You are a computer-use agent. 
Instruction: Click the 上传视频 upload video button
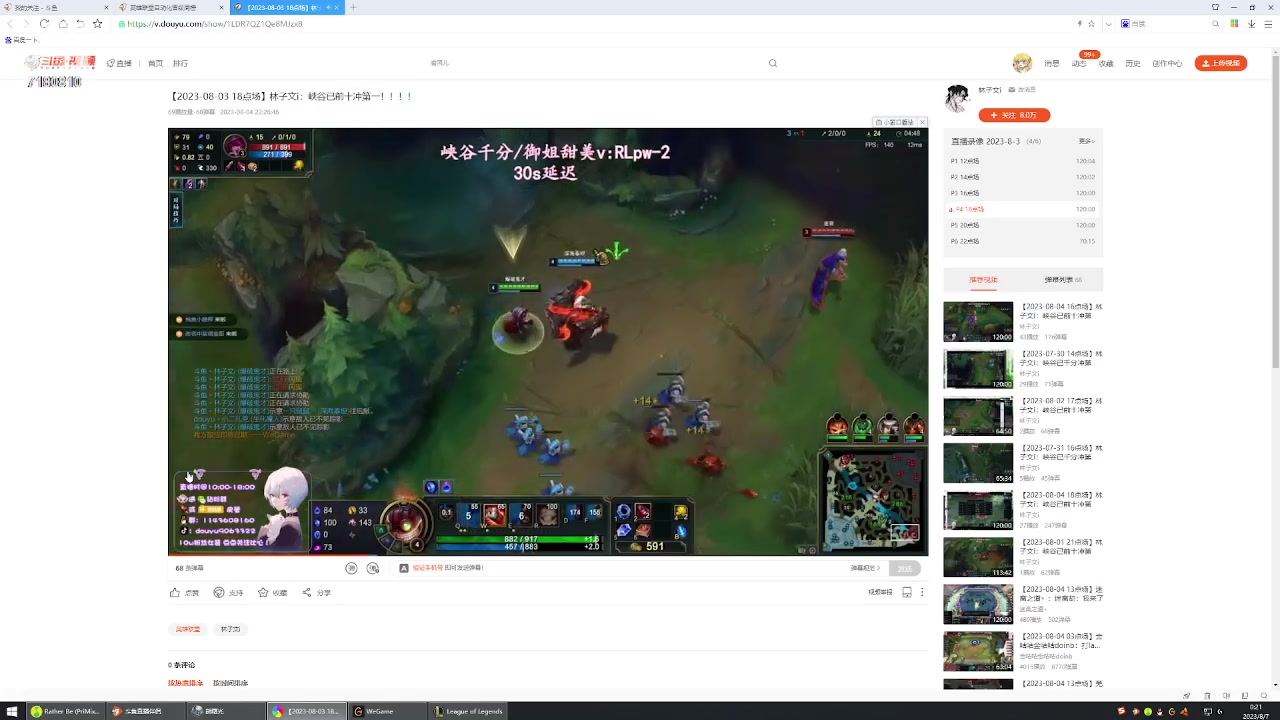[x=1220, y=63]
